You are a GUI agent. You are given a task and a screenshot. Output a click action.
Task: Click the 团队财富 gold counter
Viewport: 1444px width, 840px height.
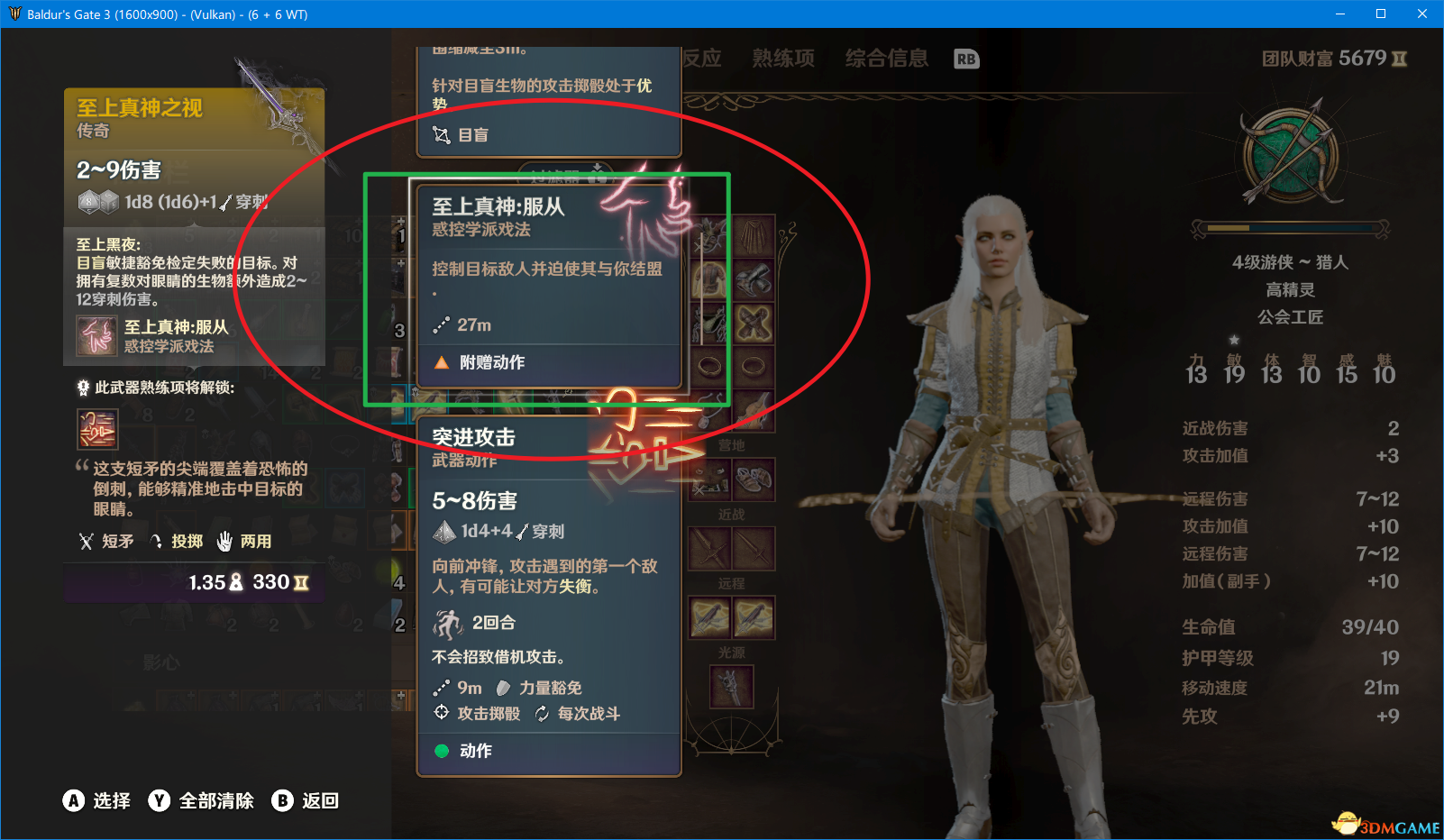point(1334,59)
